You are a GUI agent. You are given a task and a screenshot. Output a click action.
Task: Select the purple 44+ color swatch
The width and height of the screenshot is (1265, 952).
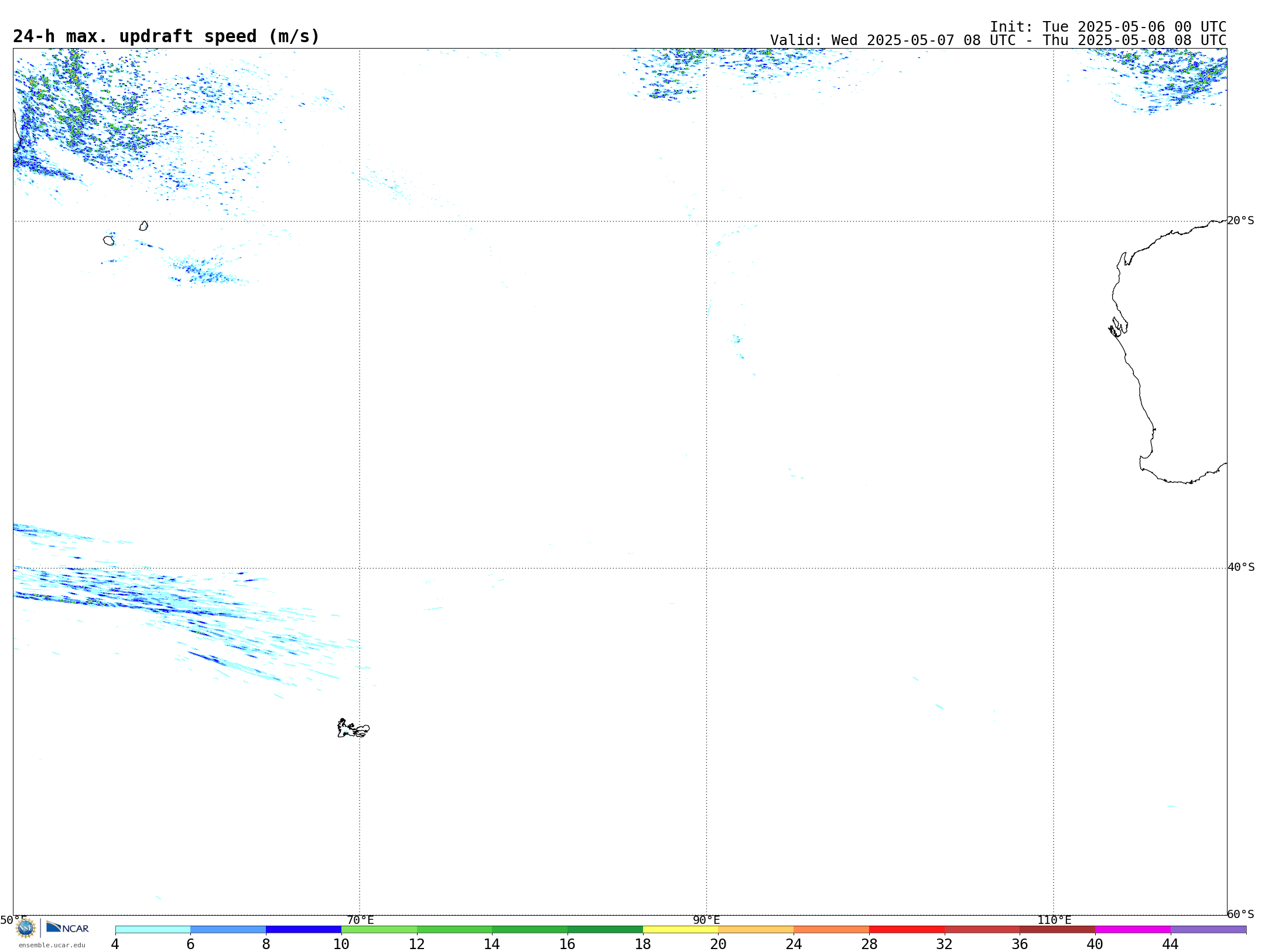(1209, 930)
